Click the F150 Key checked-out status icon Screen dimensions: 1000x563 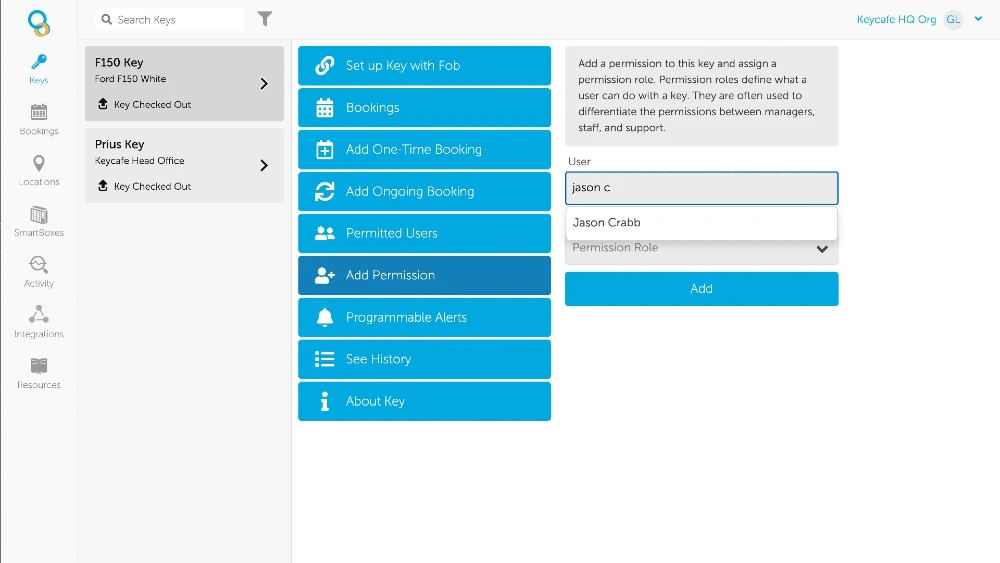(103, 104)
